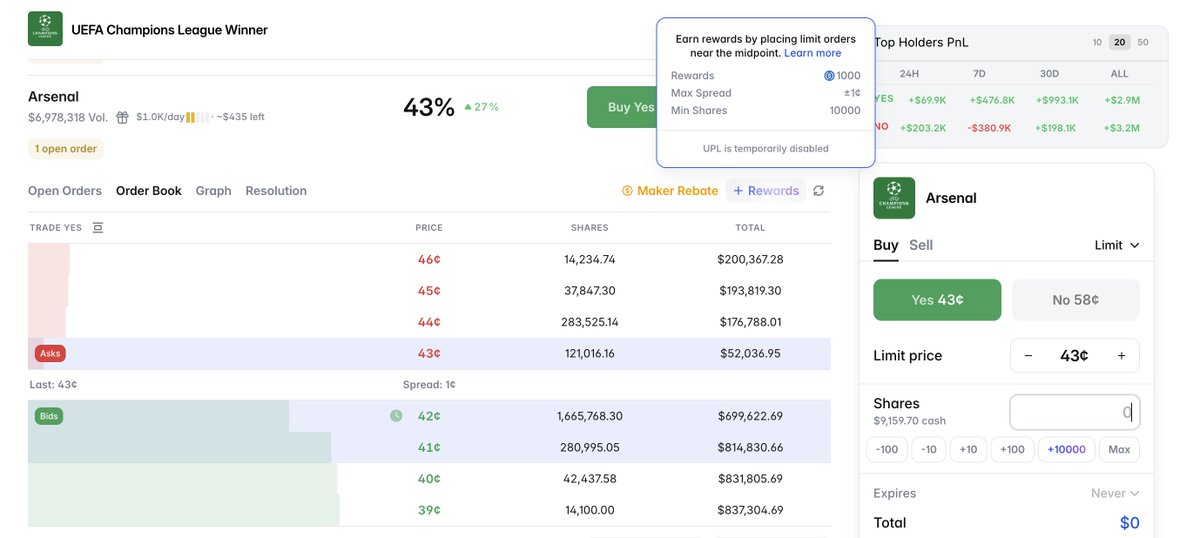The image size is (1200, 538).
Task: Click the 24H column header in PnL table
Action: click(x=909, y=74)
